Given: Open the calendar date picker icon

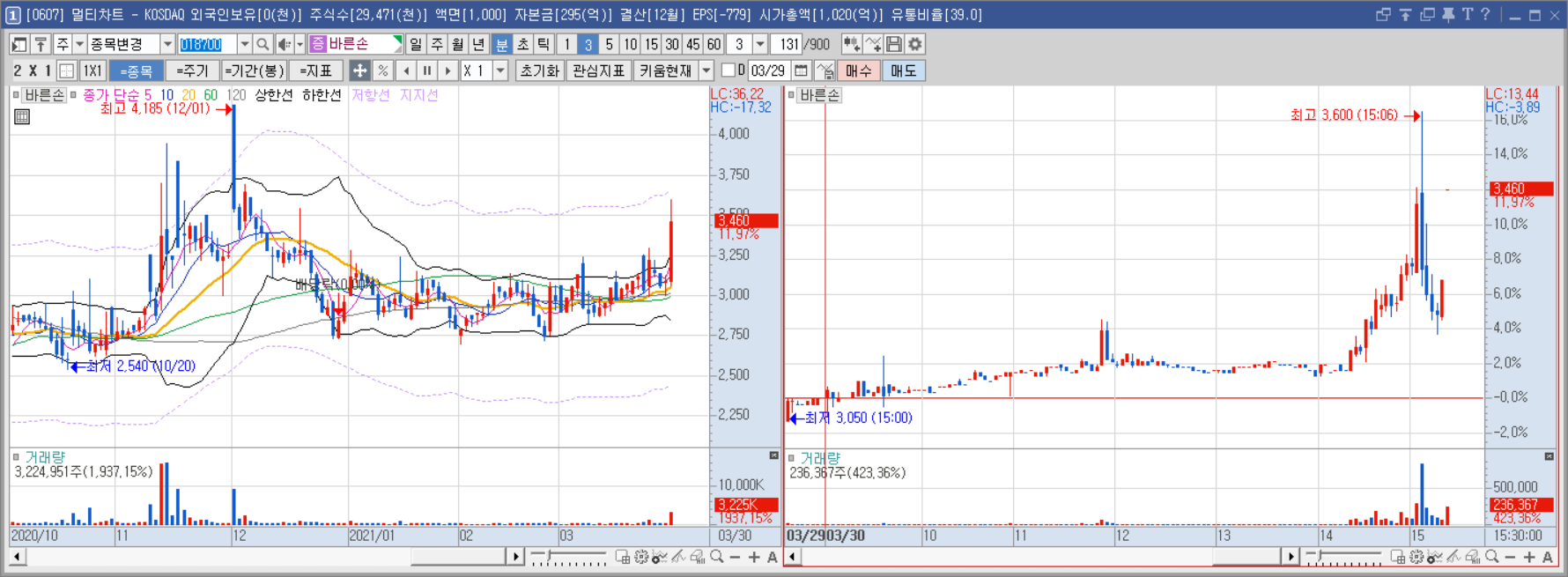Looking at the screenshot, I should (801, 70).
